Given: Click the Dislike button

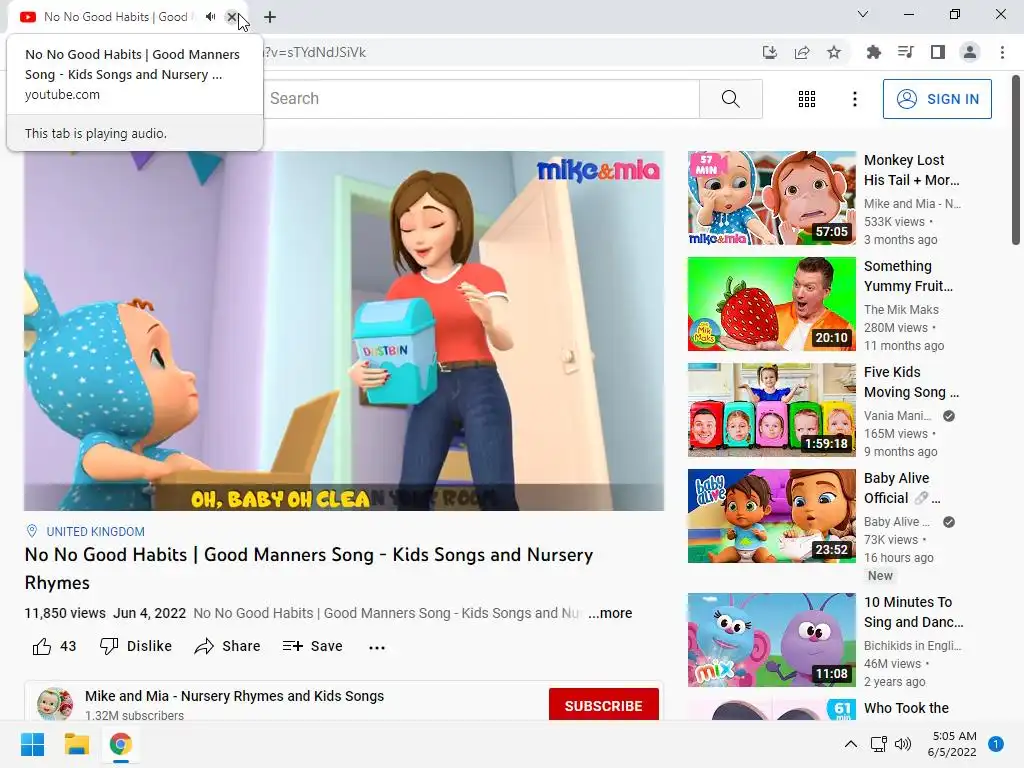Looking at the screenshot, I should [136, 647].
